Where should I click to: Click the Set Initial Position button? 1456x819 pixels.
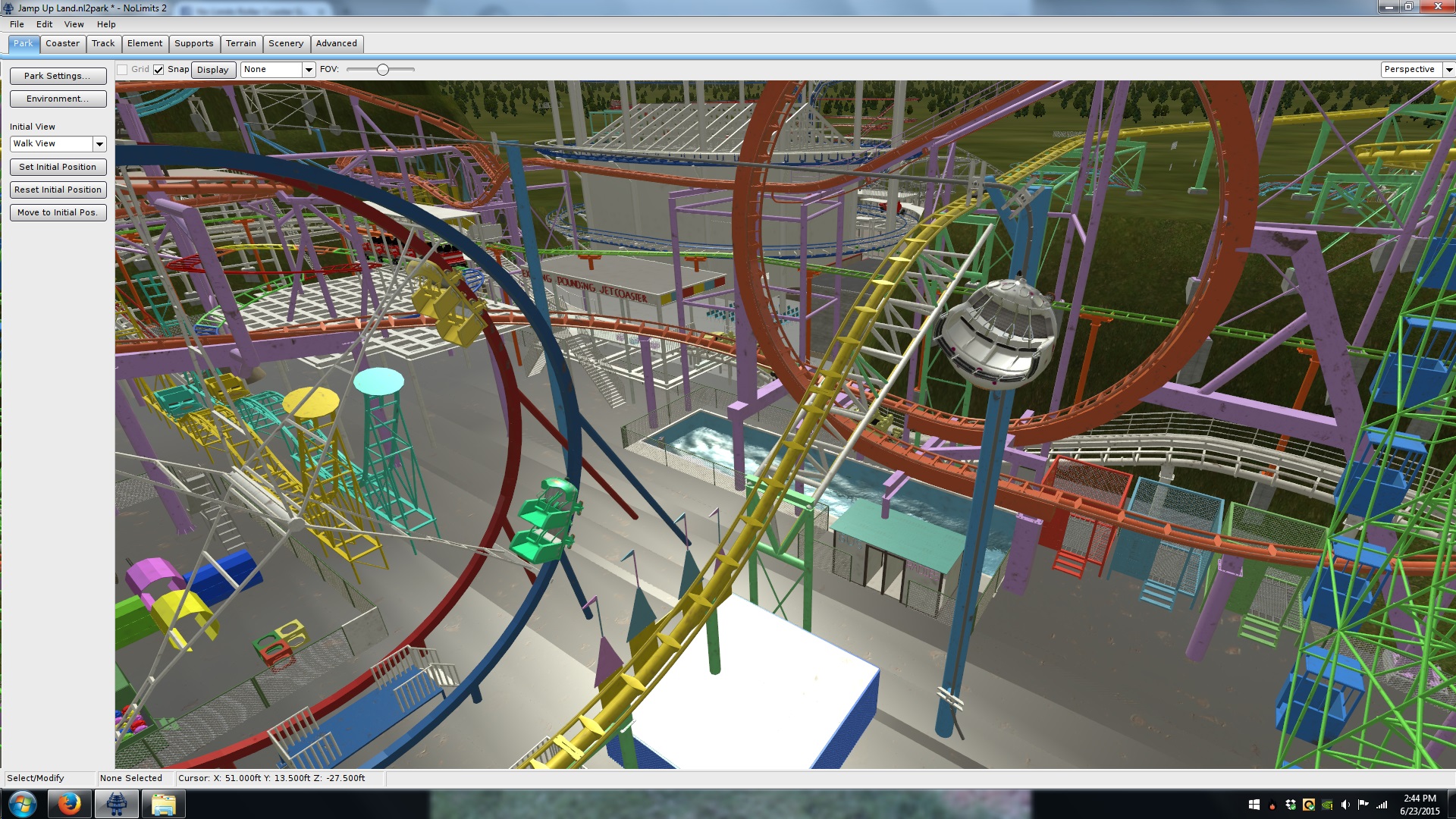(58, 167)
